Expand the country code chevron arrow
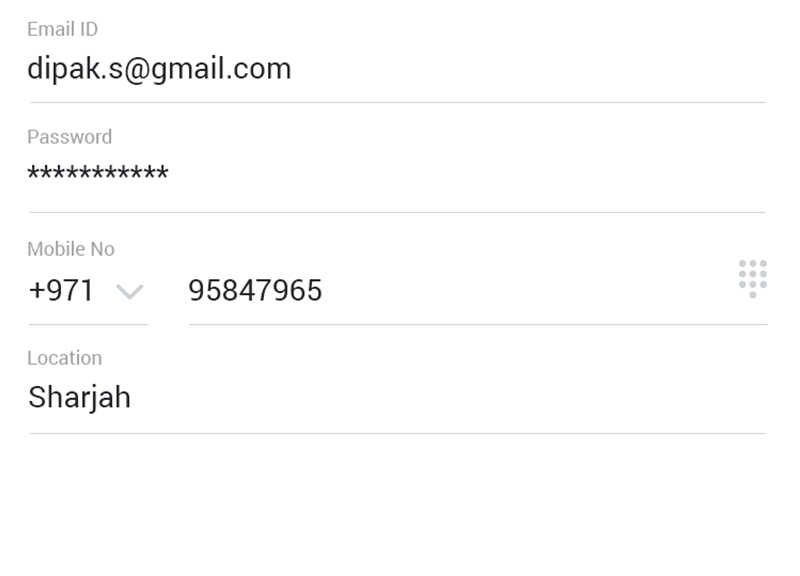 tap(130, 291)
